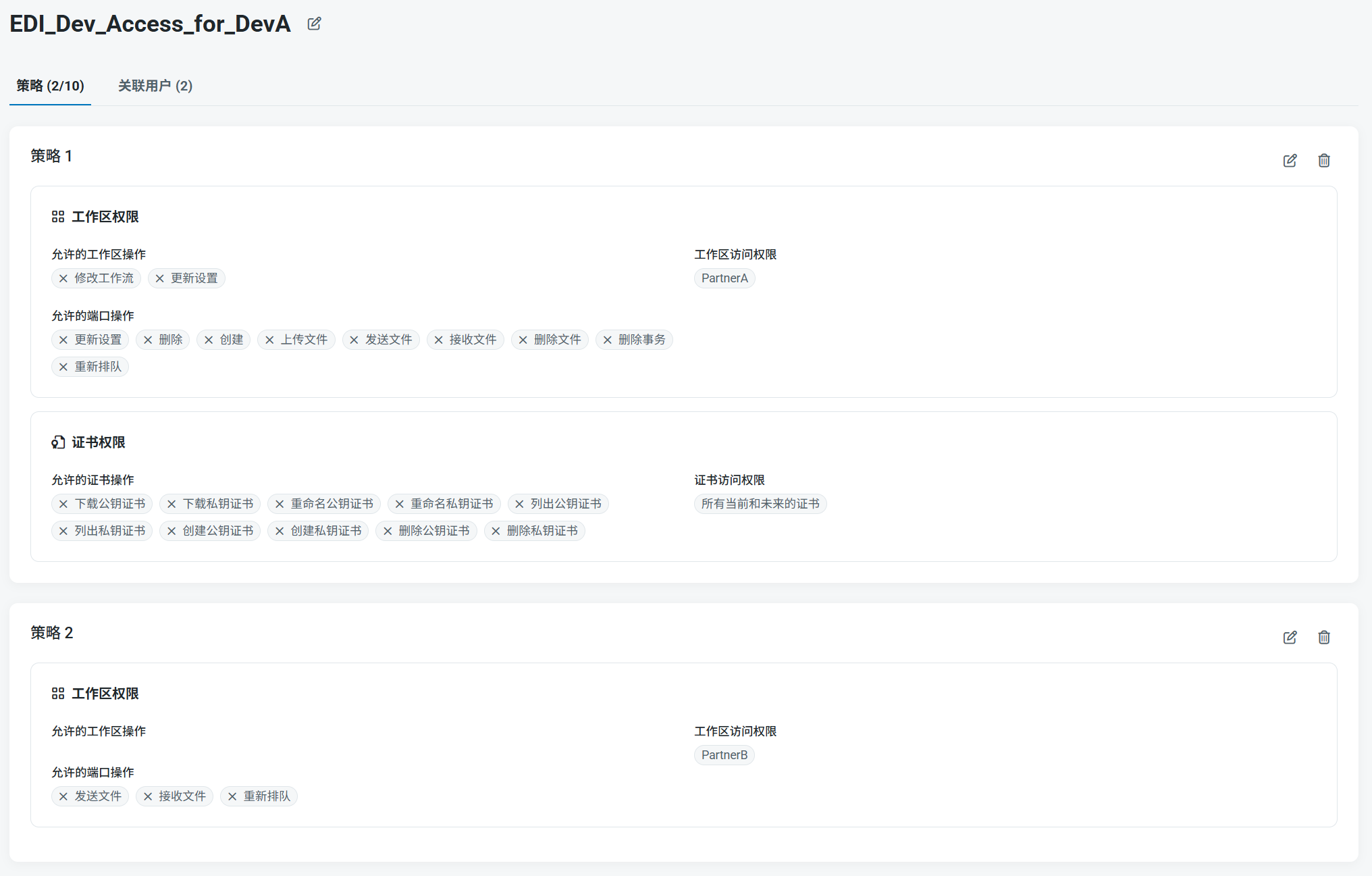Viewport: 1372px width, 876px height.
Task: Click the PartnerB workspace access chip
Action: (x=724, y=755)
